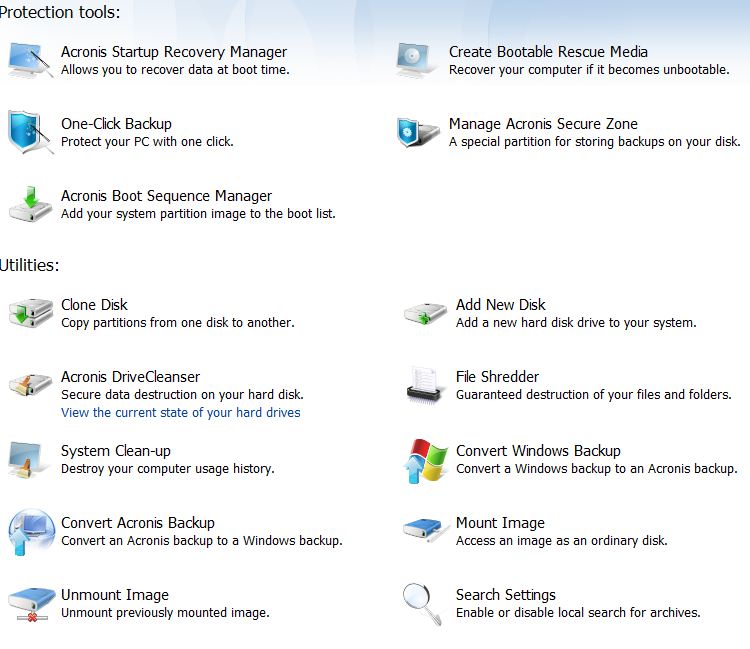Click the Convert Acronis Backup icon

coord(31,532)
